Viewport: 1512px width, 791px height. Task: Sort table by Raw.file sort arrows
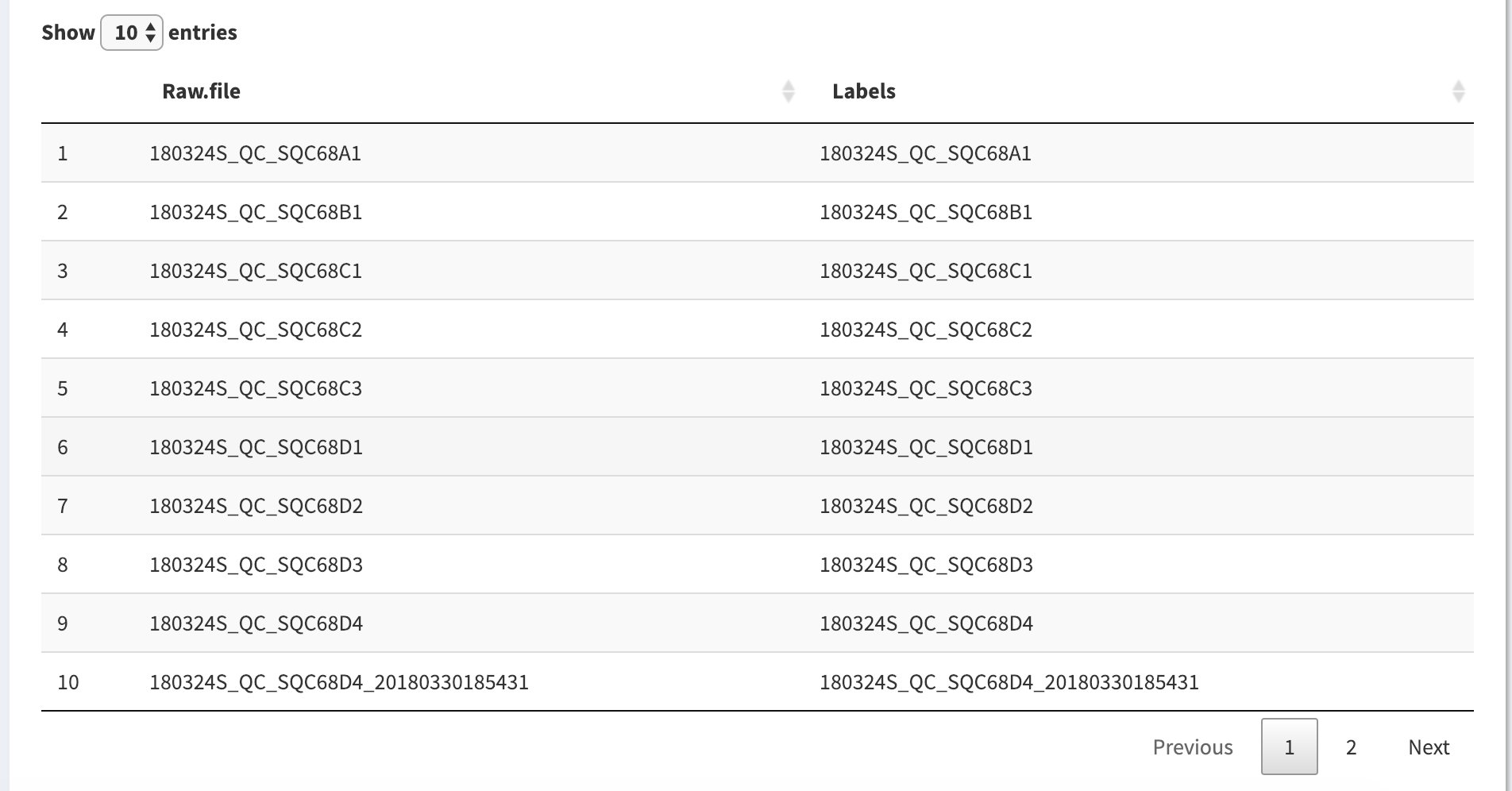788,91
